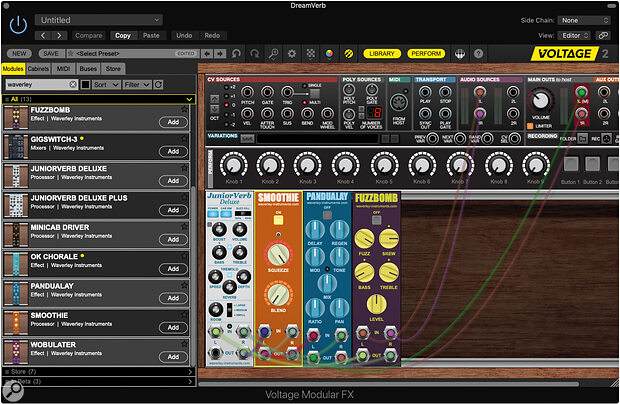Switch to the Cabinets tab
The width and height of the screenshot is (620, 404).
click(x=38, y=69)
